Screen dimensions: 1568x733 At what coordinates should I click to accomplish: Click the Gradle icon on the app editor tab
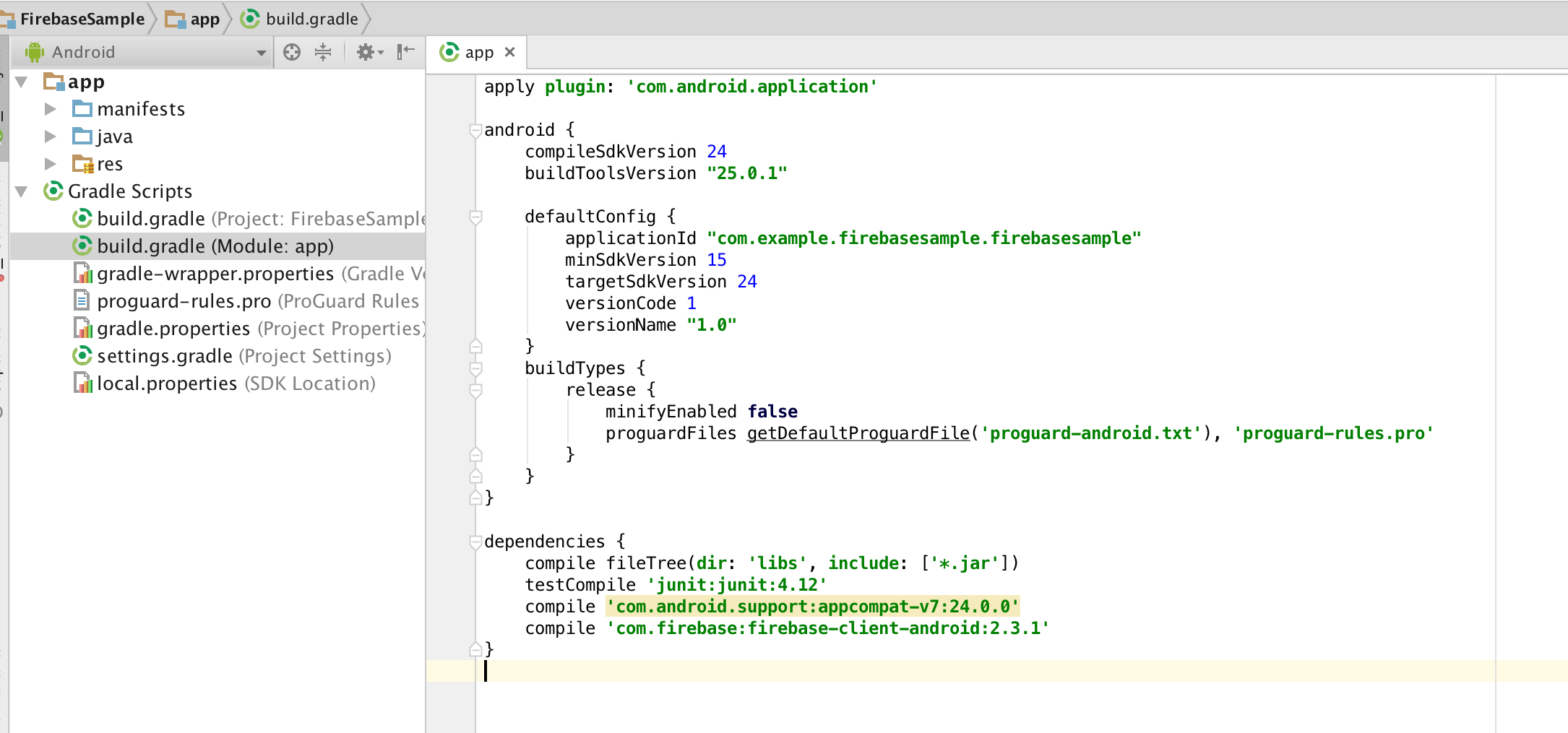pos(449,51)
